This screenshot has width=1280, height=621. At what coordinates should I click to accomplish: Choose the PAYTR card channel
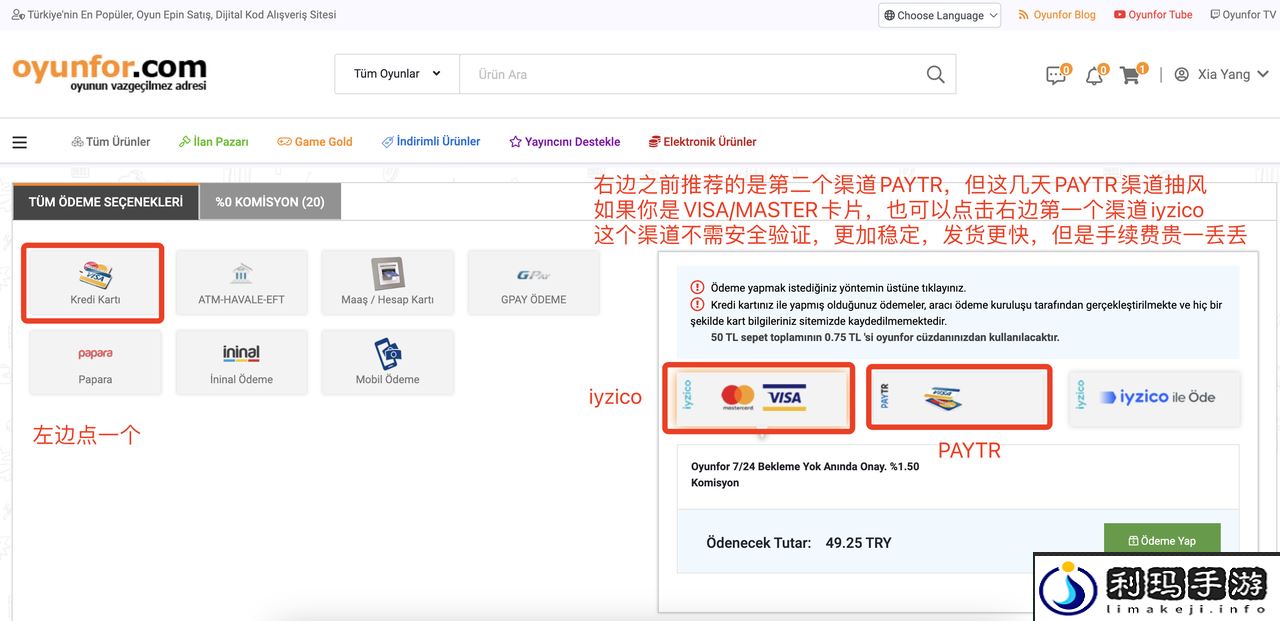[x=958, y=398]
